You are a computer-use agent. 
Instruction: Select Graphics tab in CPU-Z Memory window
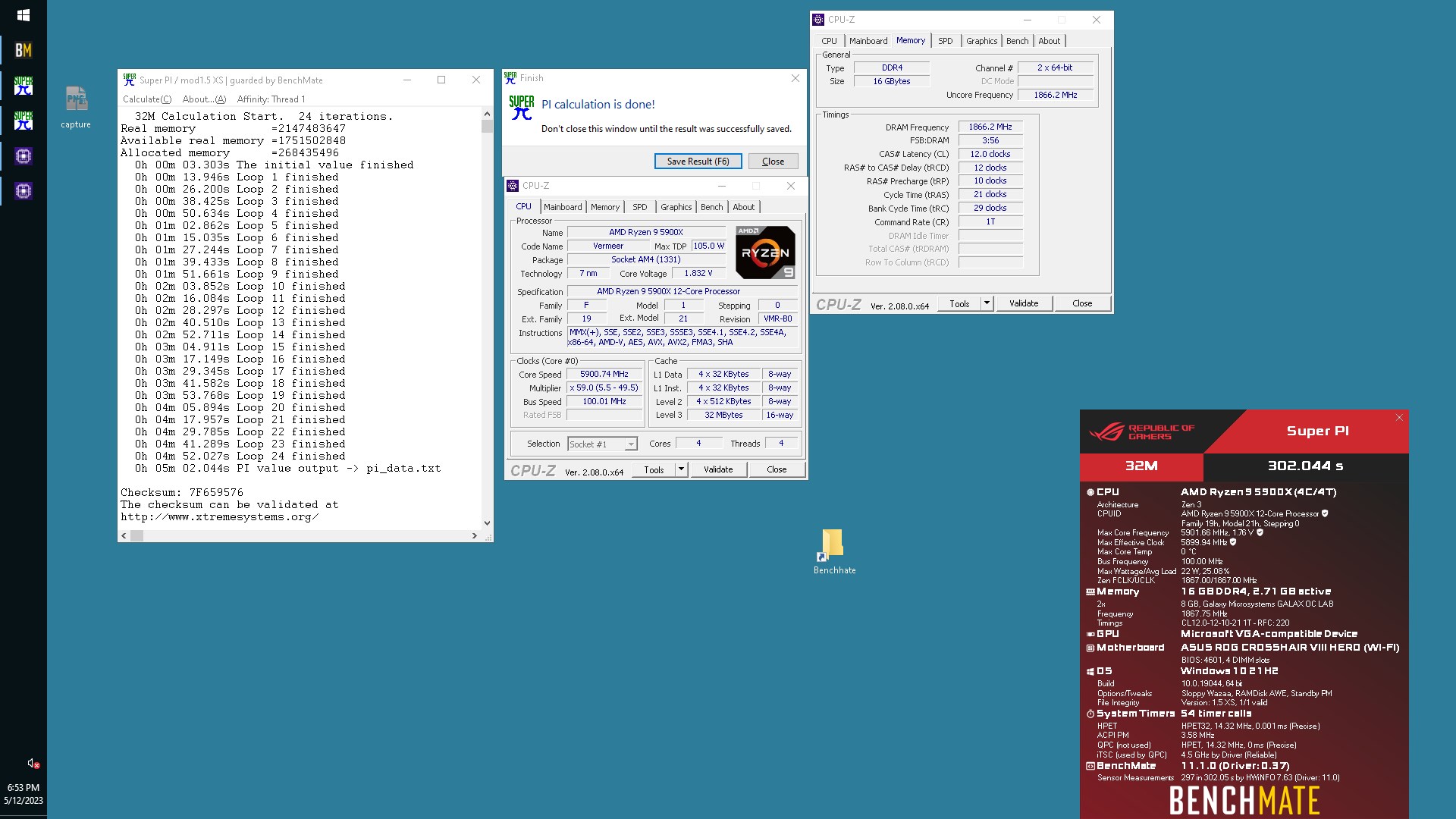pyautogui.click(x=981, y=41)
